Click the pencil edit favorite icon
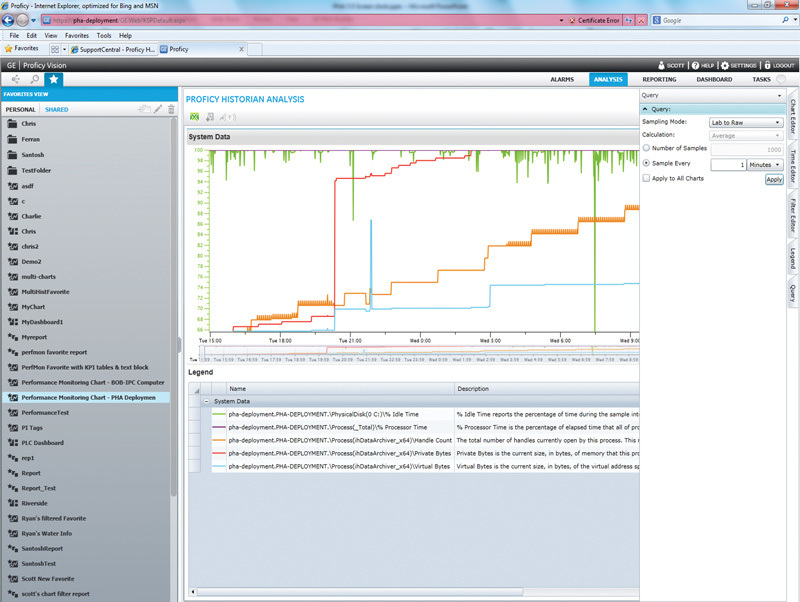 (x=158, y=109)
